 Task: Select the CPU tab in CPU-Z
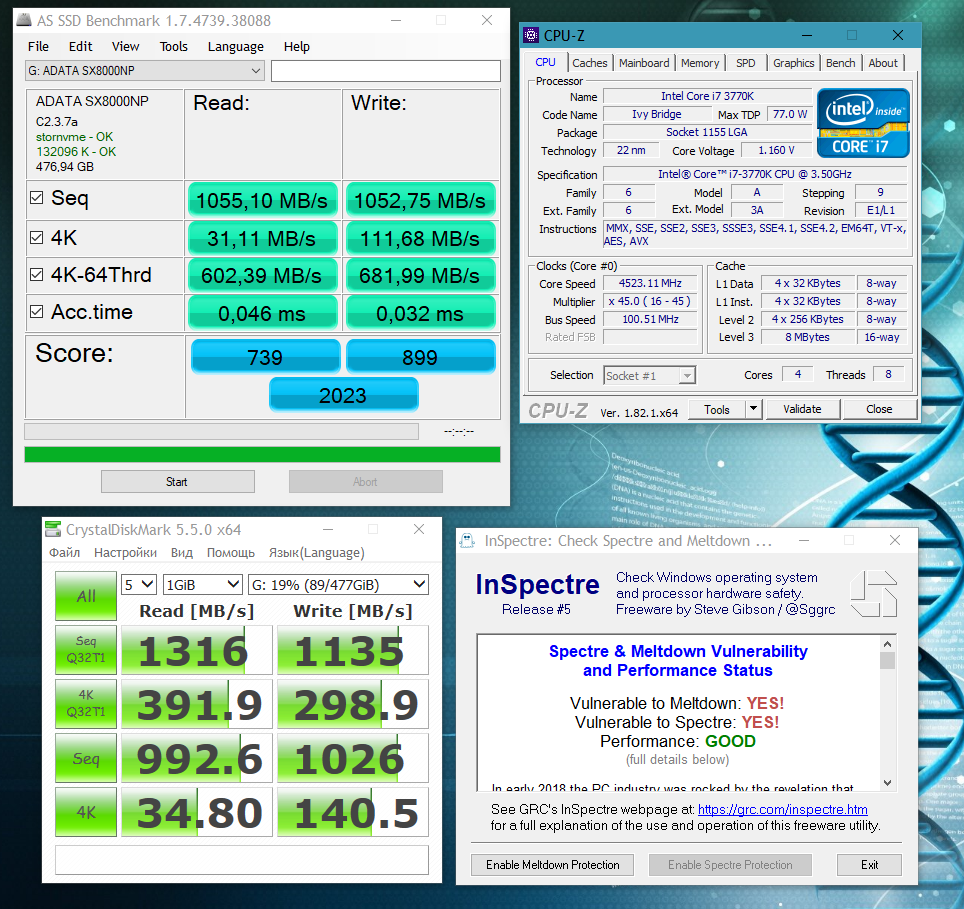[x=545, y=62]
